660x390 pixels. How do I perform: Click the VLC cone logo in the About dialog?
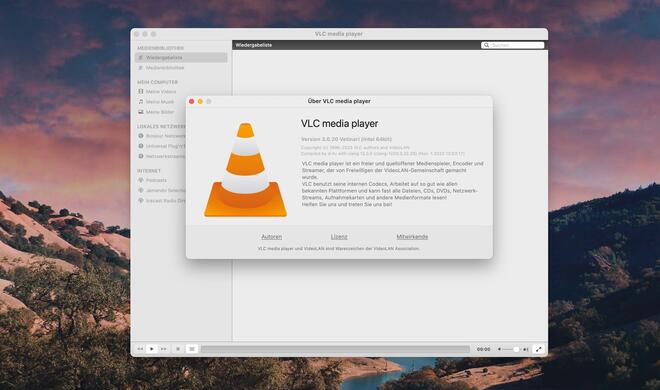pyautogui.click(x=245, y=170)
